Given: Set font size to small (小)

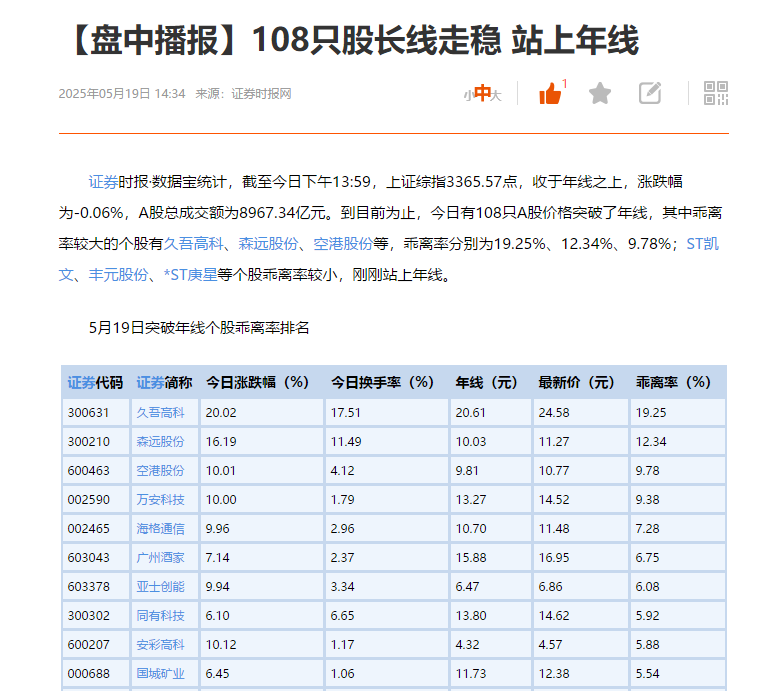Looking at the screenshot, I should (x=468, y=96).
